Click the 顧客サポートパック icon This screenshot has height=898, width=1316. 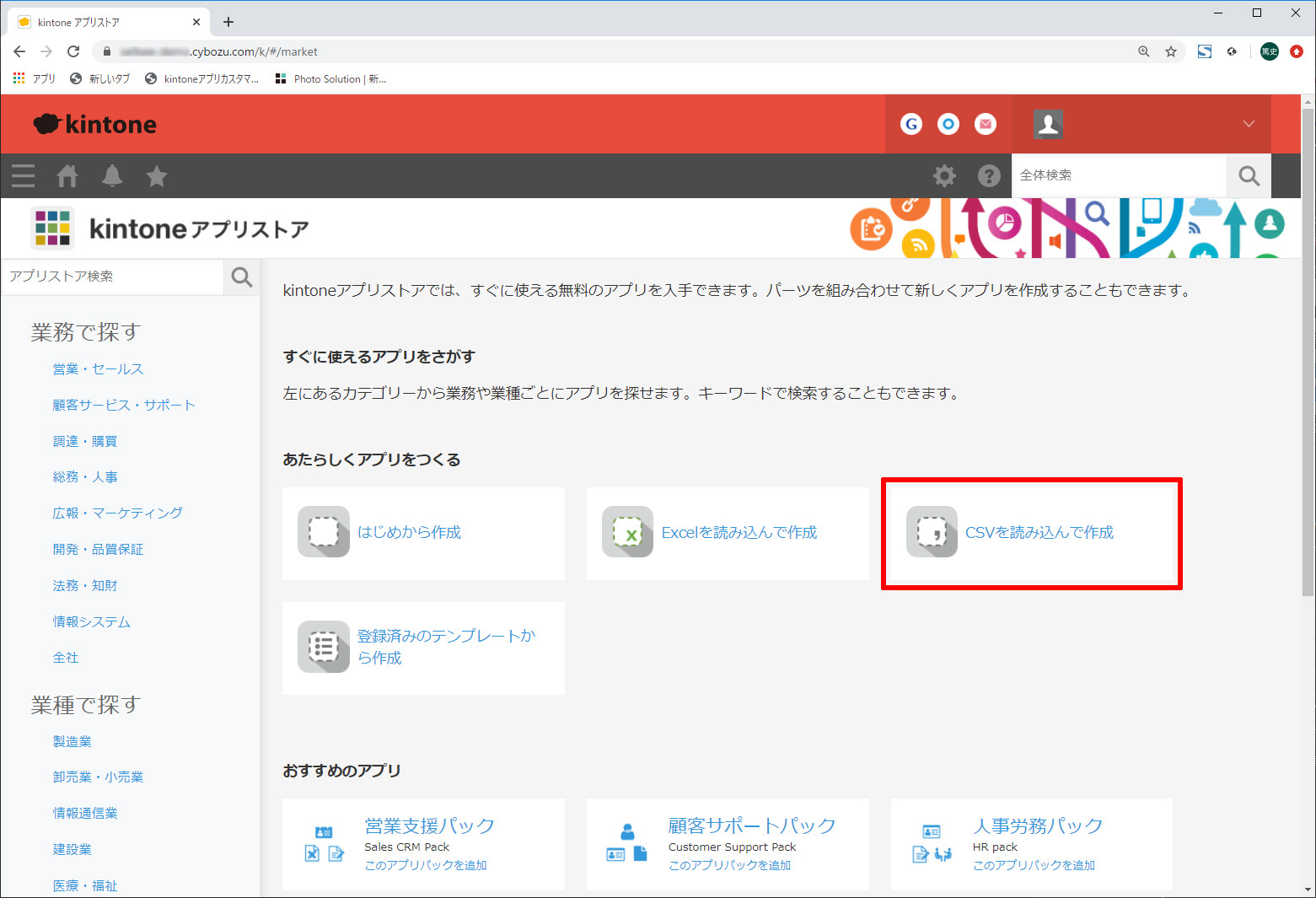click(627, 844)
